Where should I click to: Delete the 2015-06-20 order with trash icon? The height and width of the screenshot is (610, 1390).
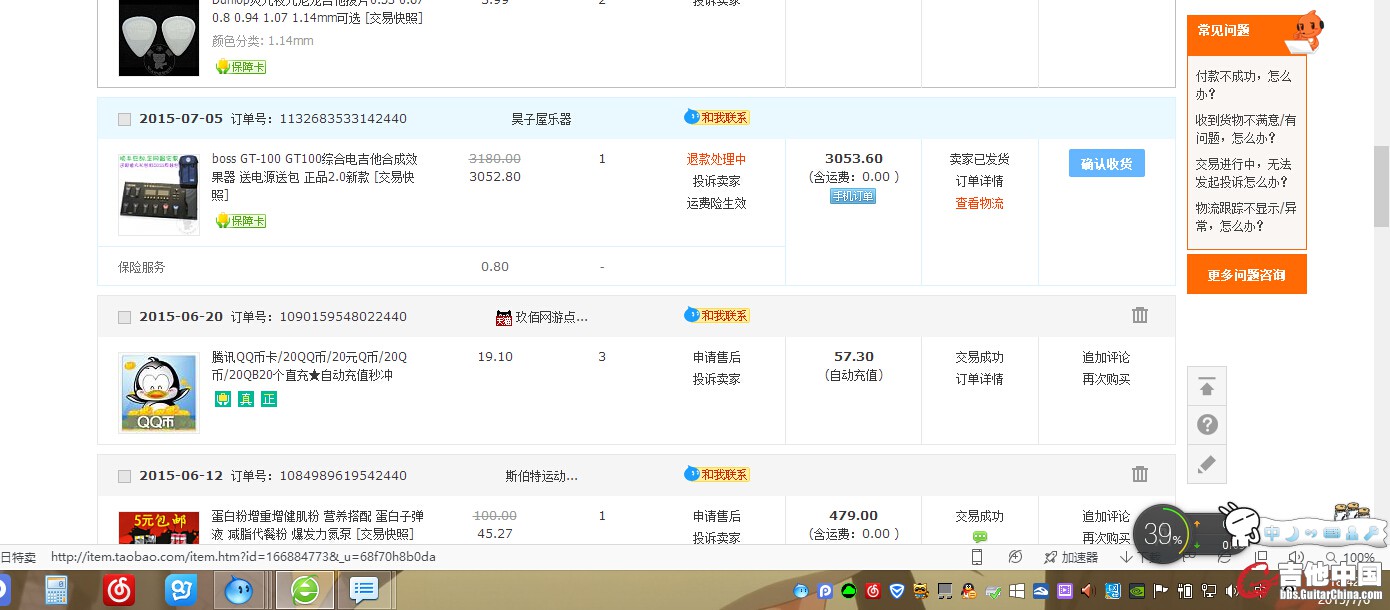[x=1139, y=315]
